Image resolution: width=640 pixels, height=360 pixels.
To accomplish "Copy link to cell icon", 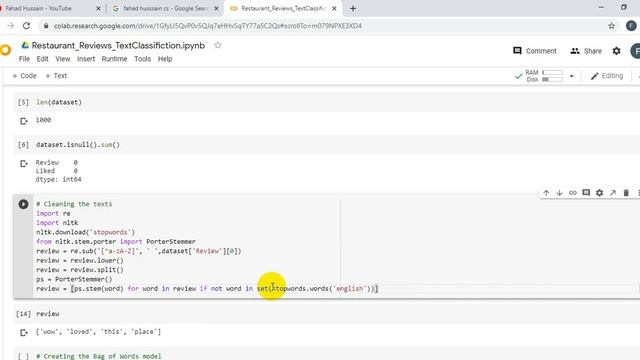I will click(573, 193).
